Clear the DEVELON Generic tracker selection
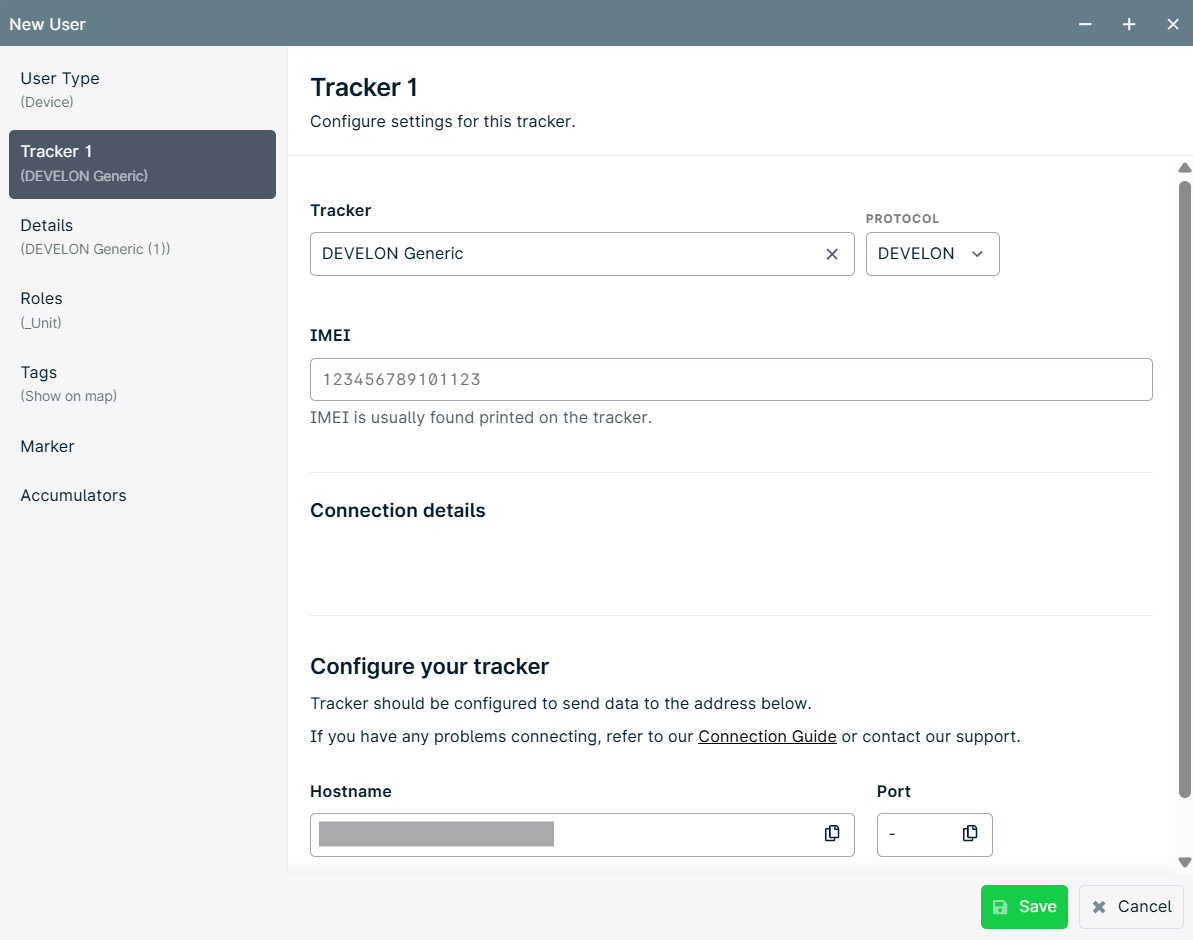The height and width of the screenshot is (940, 1193). [x=832, y=254]
